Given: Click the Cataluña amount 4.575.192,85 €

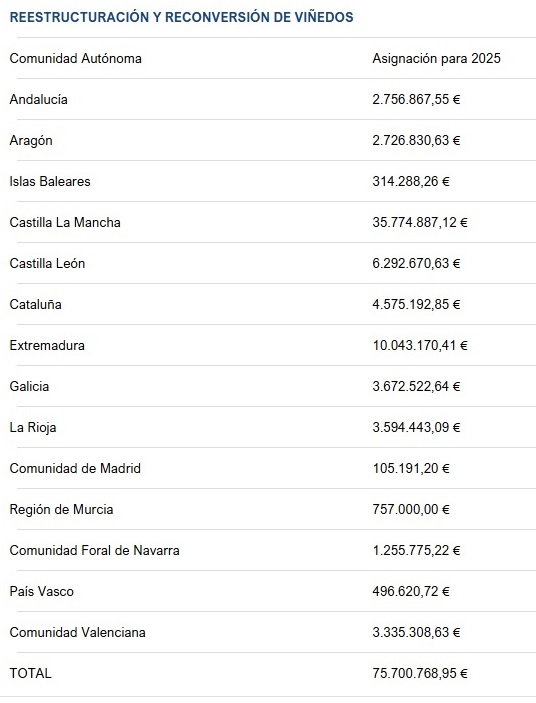Looking at the screenshot, I should pos(416,304).
